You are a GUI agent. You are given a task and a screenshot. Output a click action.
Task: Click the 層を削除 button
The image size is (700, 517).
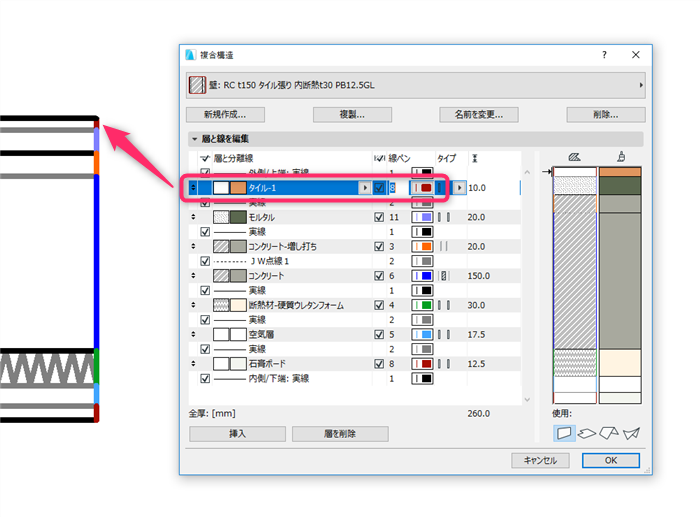coord(340,434)
